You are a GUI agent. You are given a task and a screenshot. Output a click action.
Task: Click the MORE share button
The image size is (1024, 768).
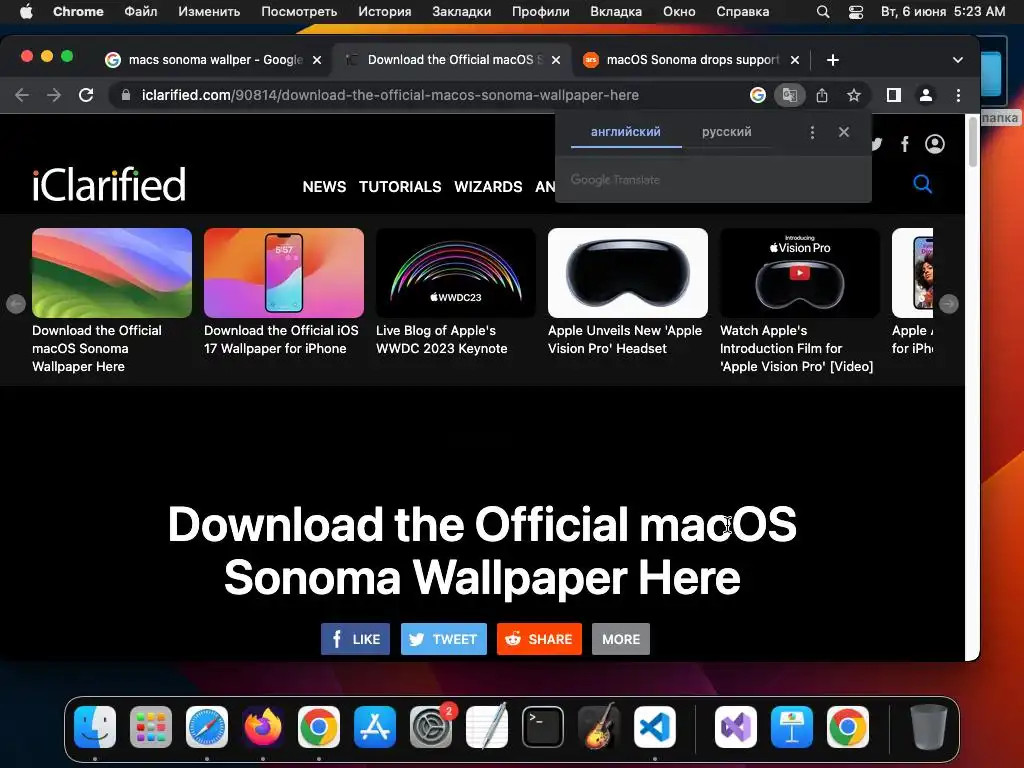(620, 639)
